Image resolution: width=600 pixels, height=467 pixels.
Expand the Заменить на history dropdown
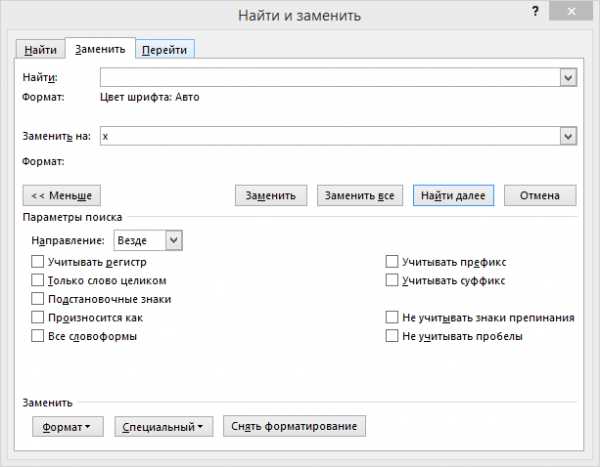pyautogui.click(x=568, y=136)
